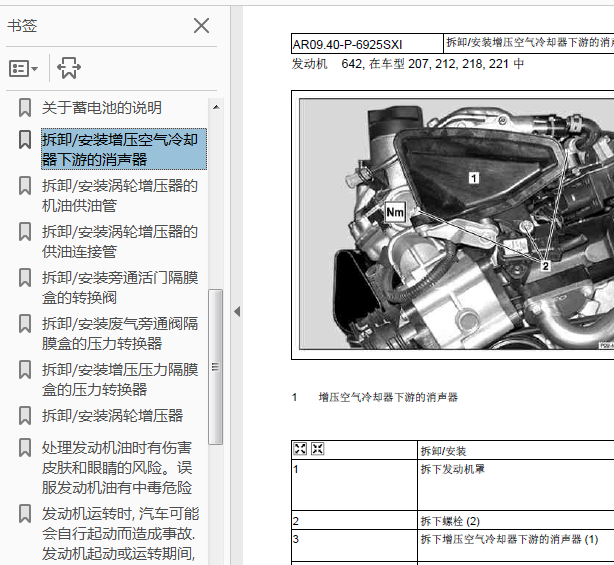Click bookmark icon beside 关于蓄电池的说明
Viewport: 614px width, 565px height.
click(25, 108)
